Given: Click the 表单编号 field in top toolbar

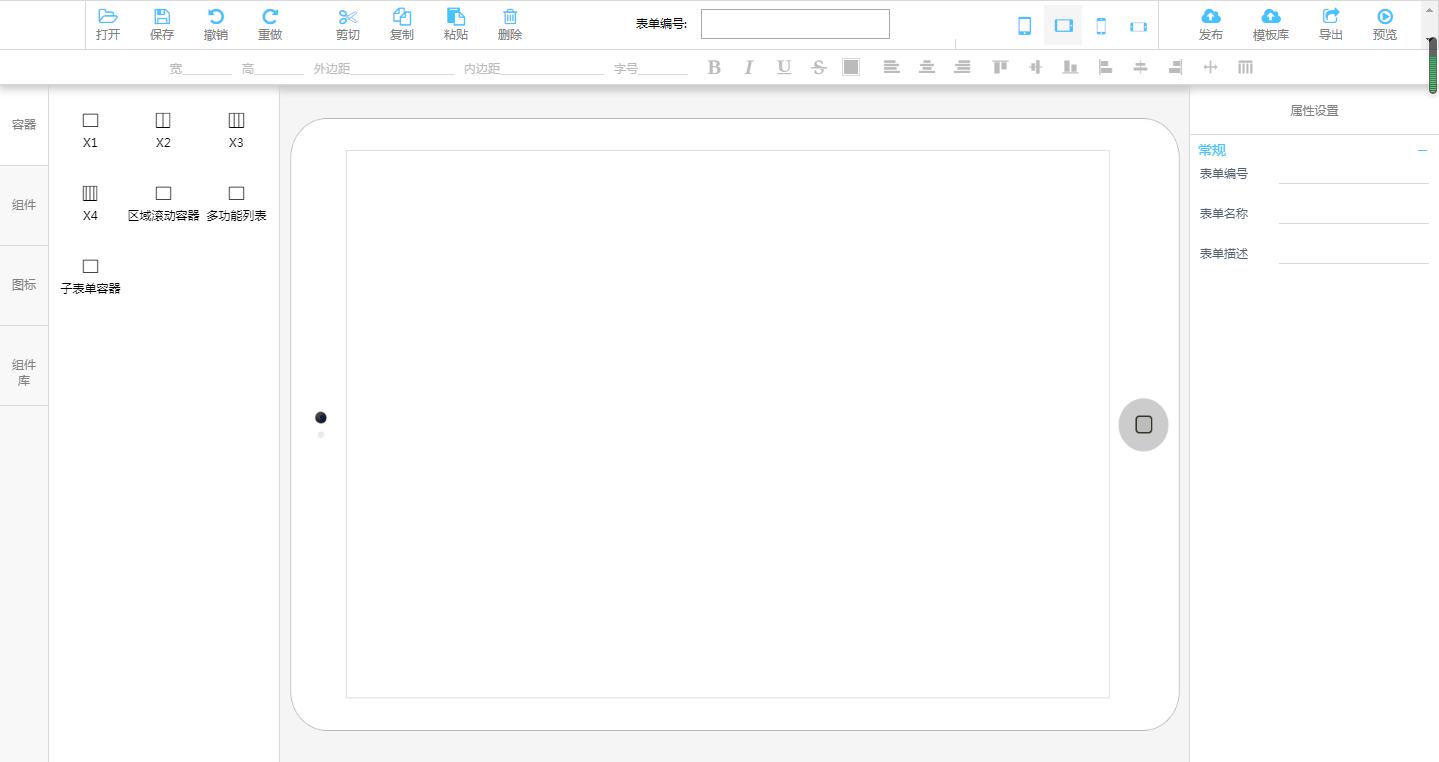Looking at the screenshot, I should pos(795,24).
